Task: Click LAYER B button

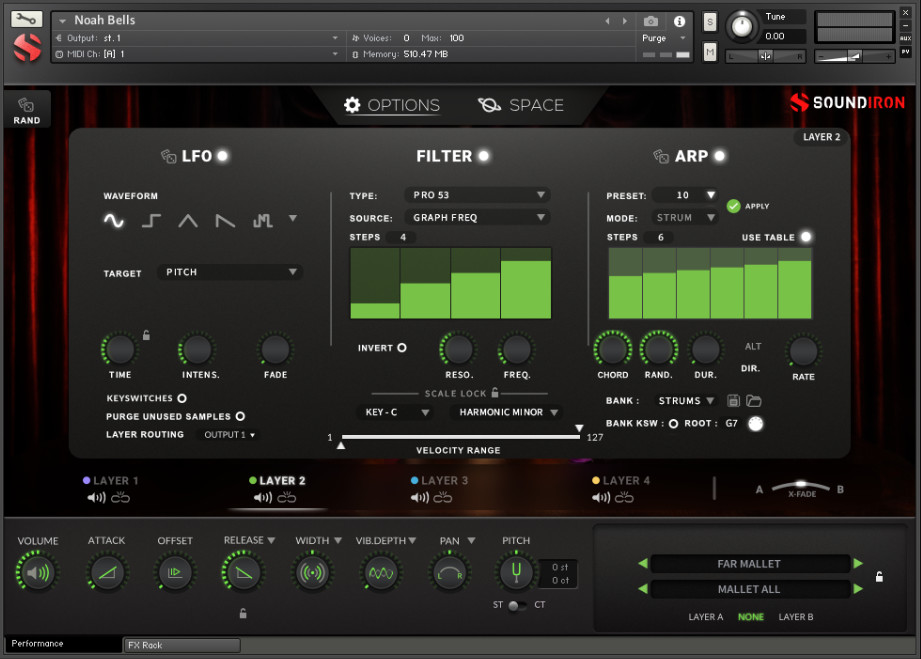Action: click(x=796, y=617)
